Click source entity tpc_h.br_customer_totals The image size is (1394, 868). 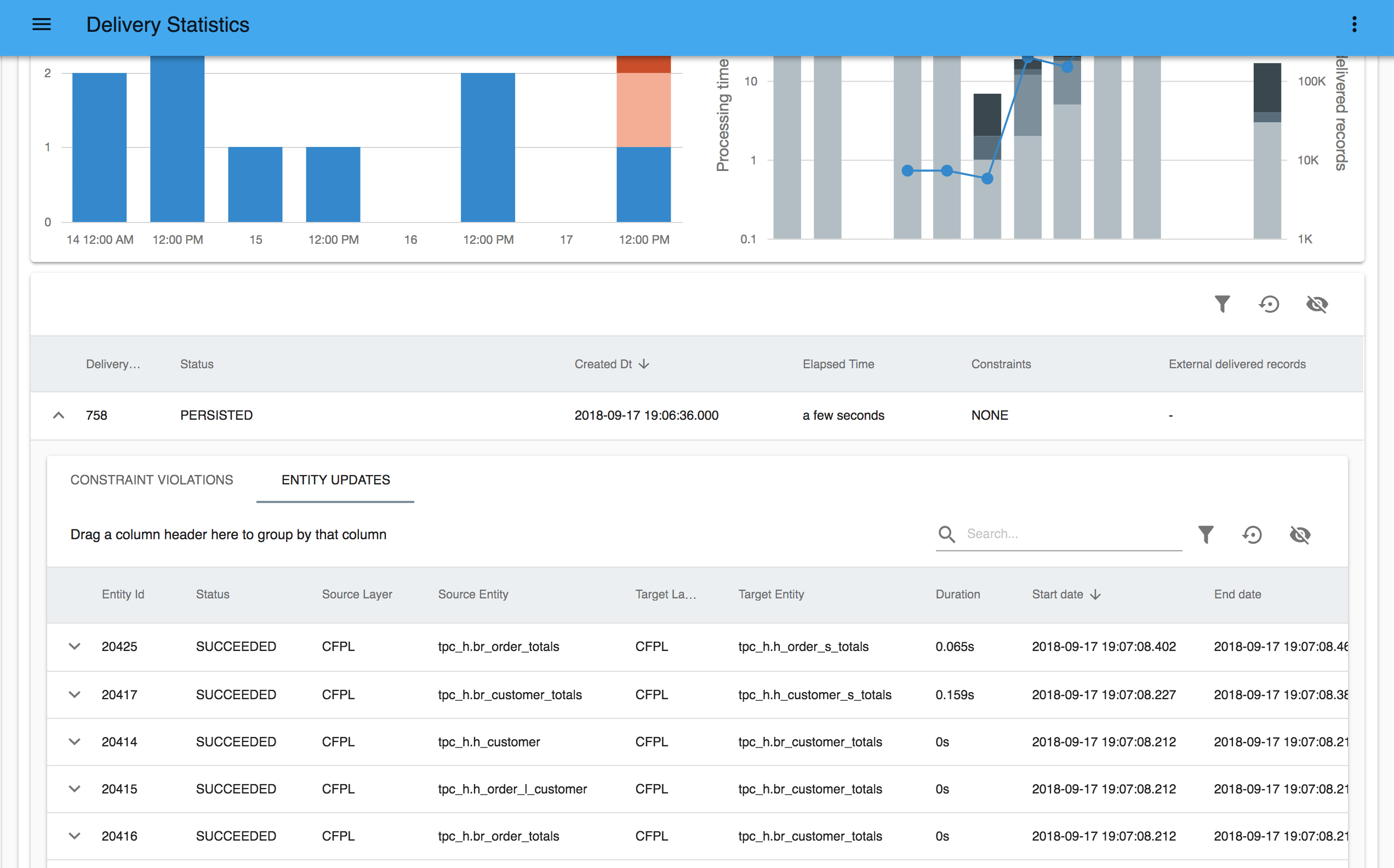point(510,695)
